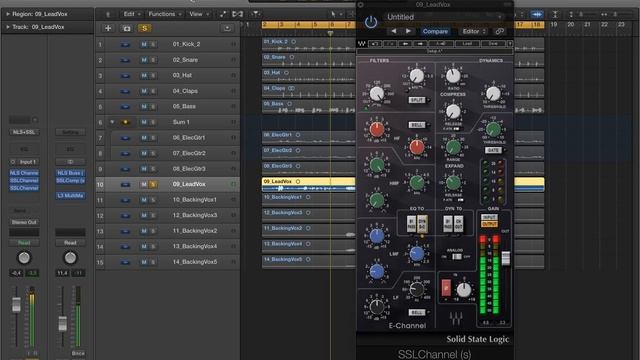Toggle the EQ bypass switch
The width and height of the screenshot is (640, 360).
click(411, 224)
